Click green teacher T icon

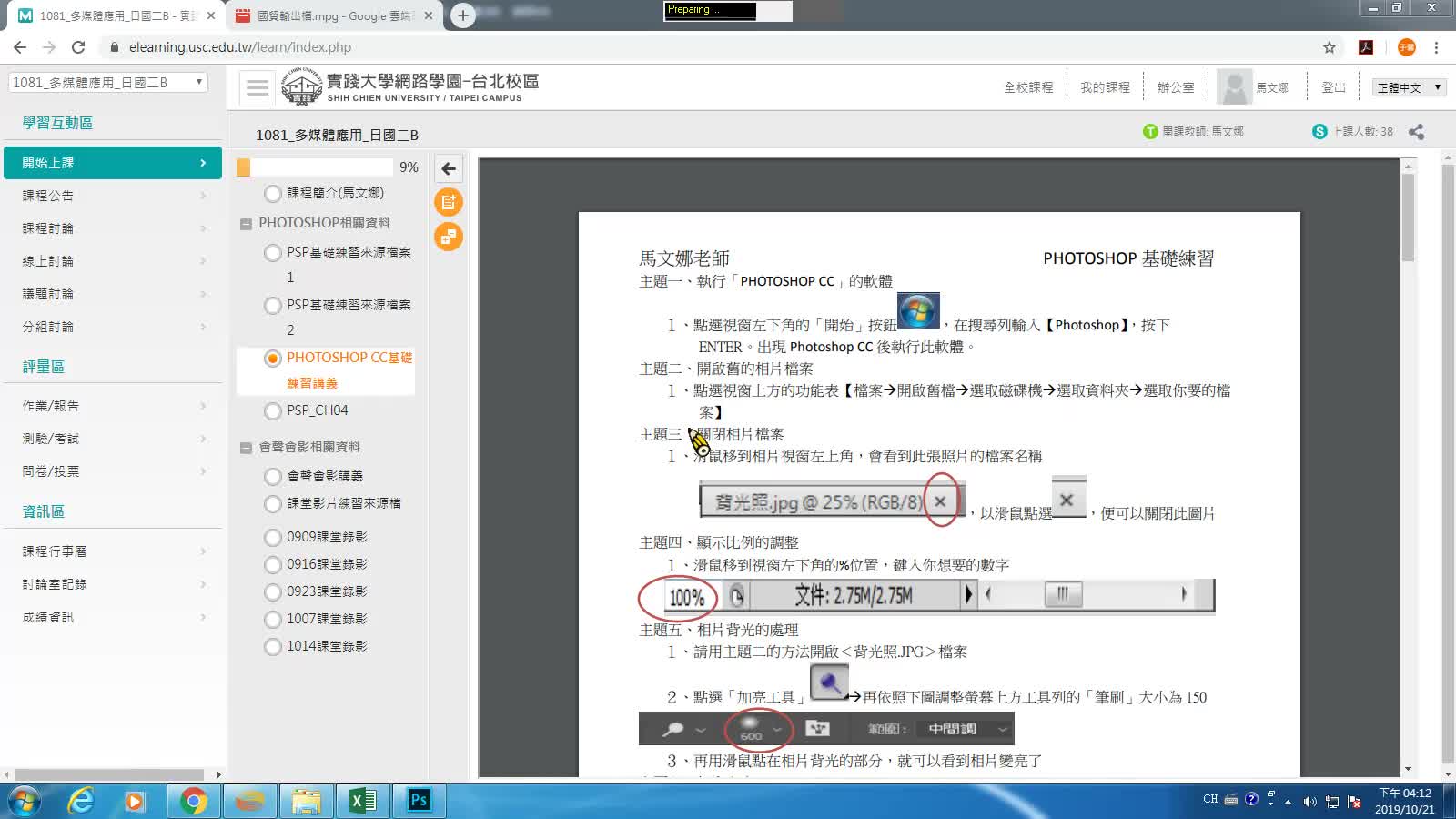pos(1150,132)
